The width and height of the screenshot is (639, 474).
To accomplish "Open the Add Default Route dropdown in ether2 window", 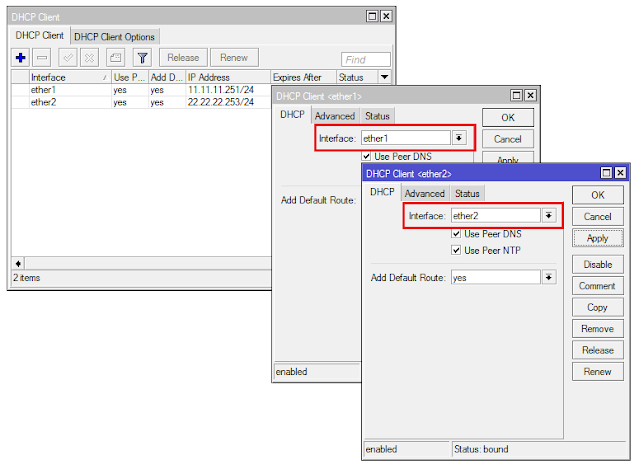I will (549, 278).
